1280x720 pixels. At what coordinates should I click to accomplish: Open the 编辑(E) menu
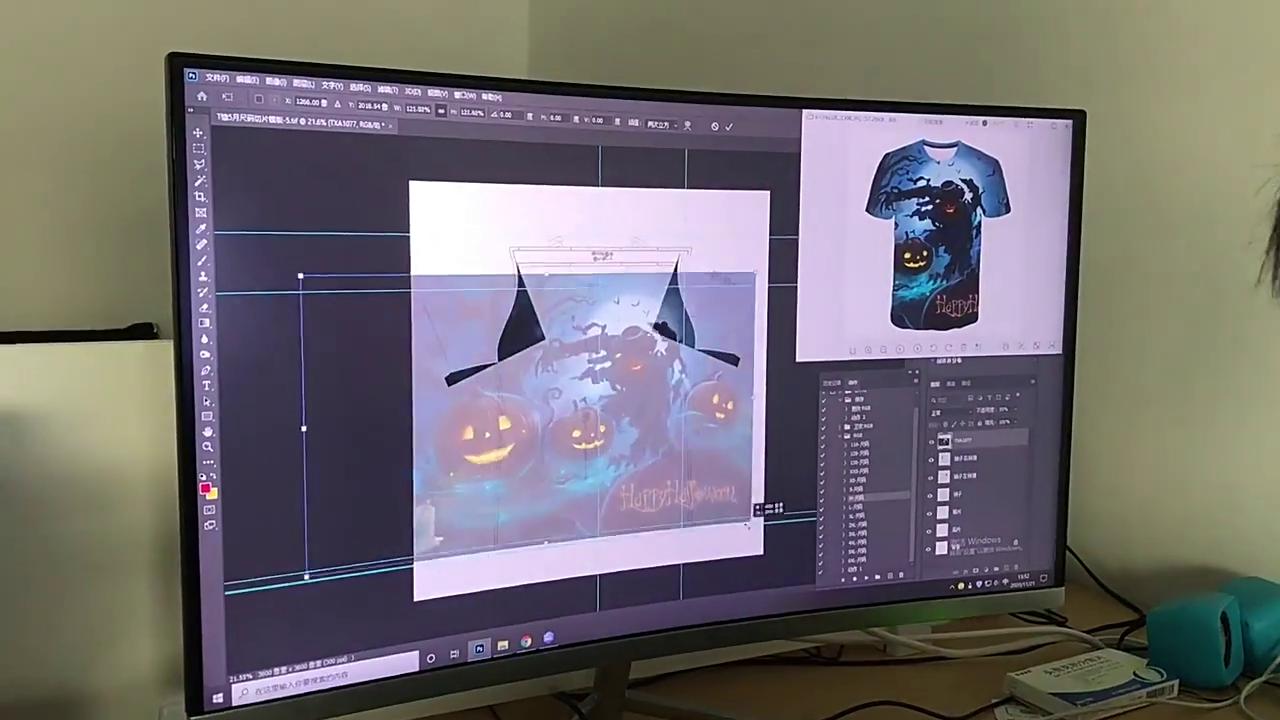[x=247, y=80]
